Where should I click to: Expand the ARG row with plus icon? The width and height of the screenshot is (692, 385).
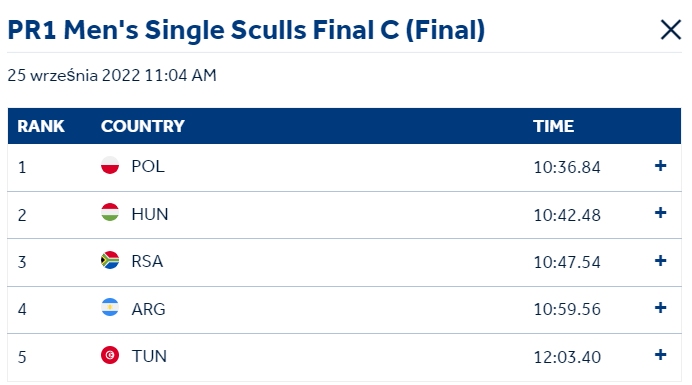point(660,308)
